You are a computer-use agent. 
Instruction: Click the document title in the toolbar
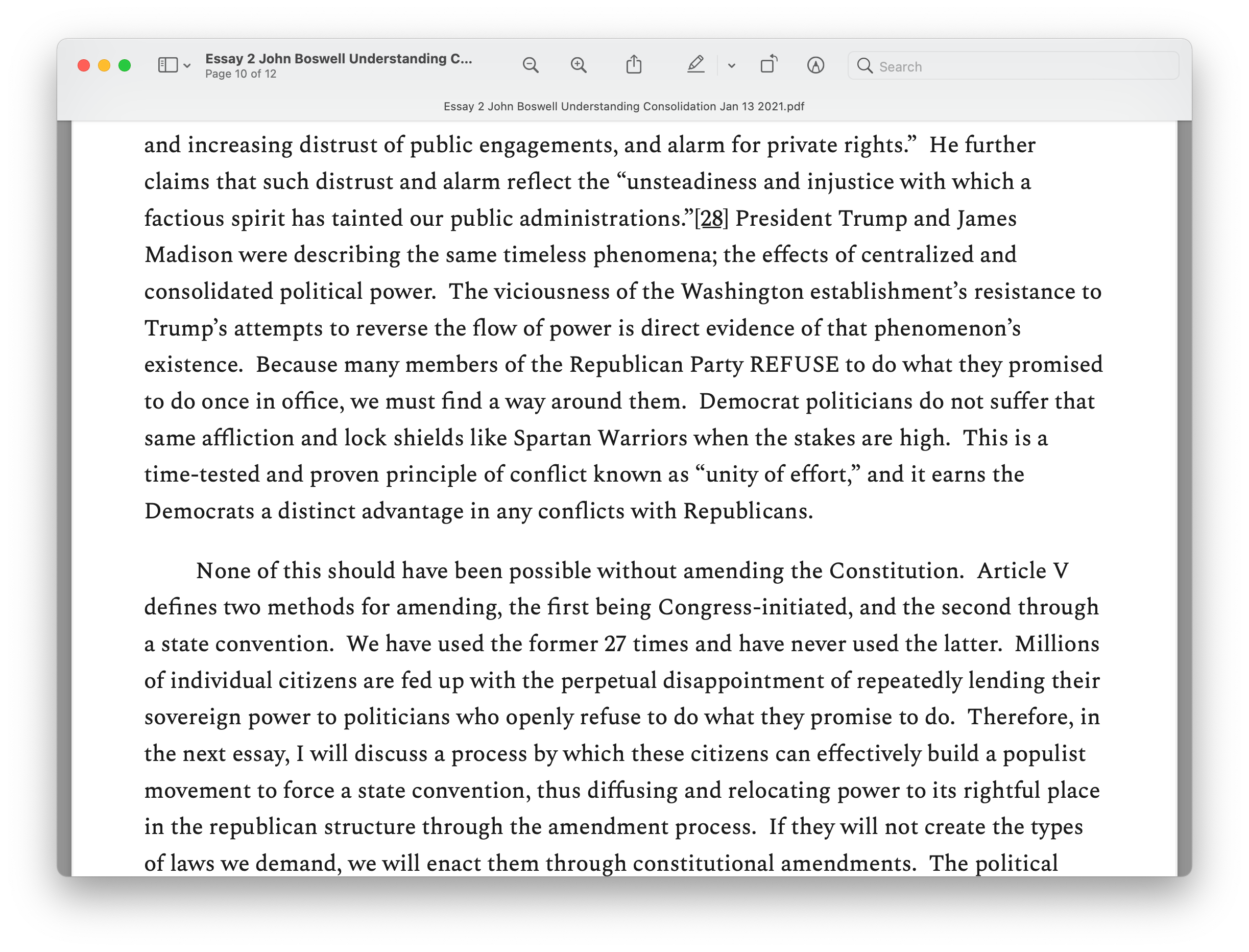click(338, 59)
